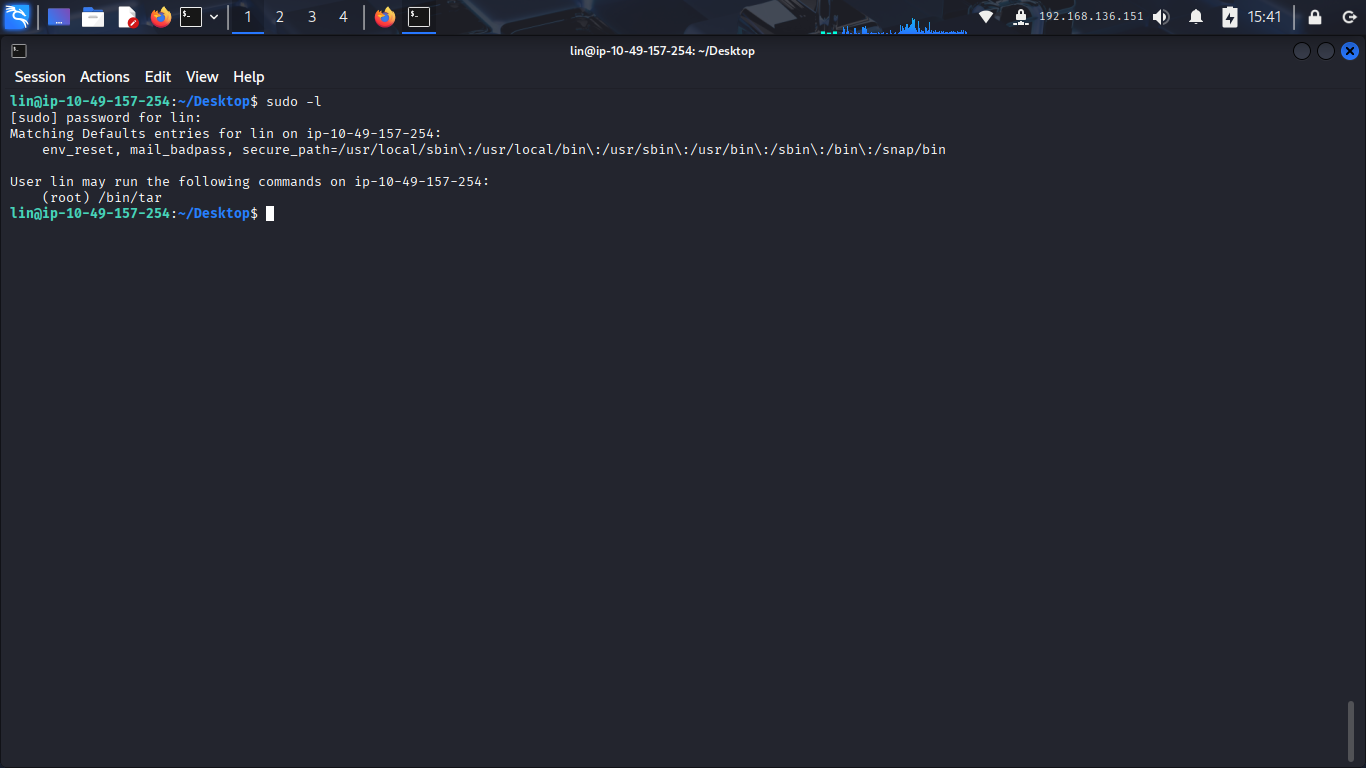
Task: Click the terminal vertical scrollbar
Action: (x=1351, y=731)
